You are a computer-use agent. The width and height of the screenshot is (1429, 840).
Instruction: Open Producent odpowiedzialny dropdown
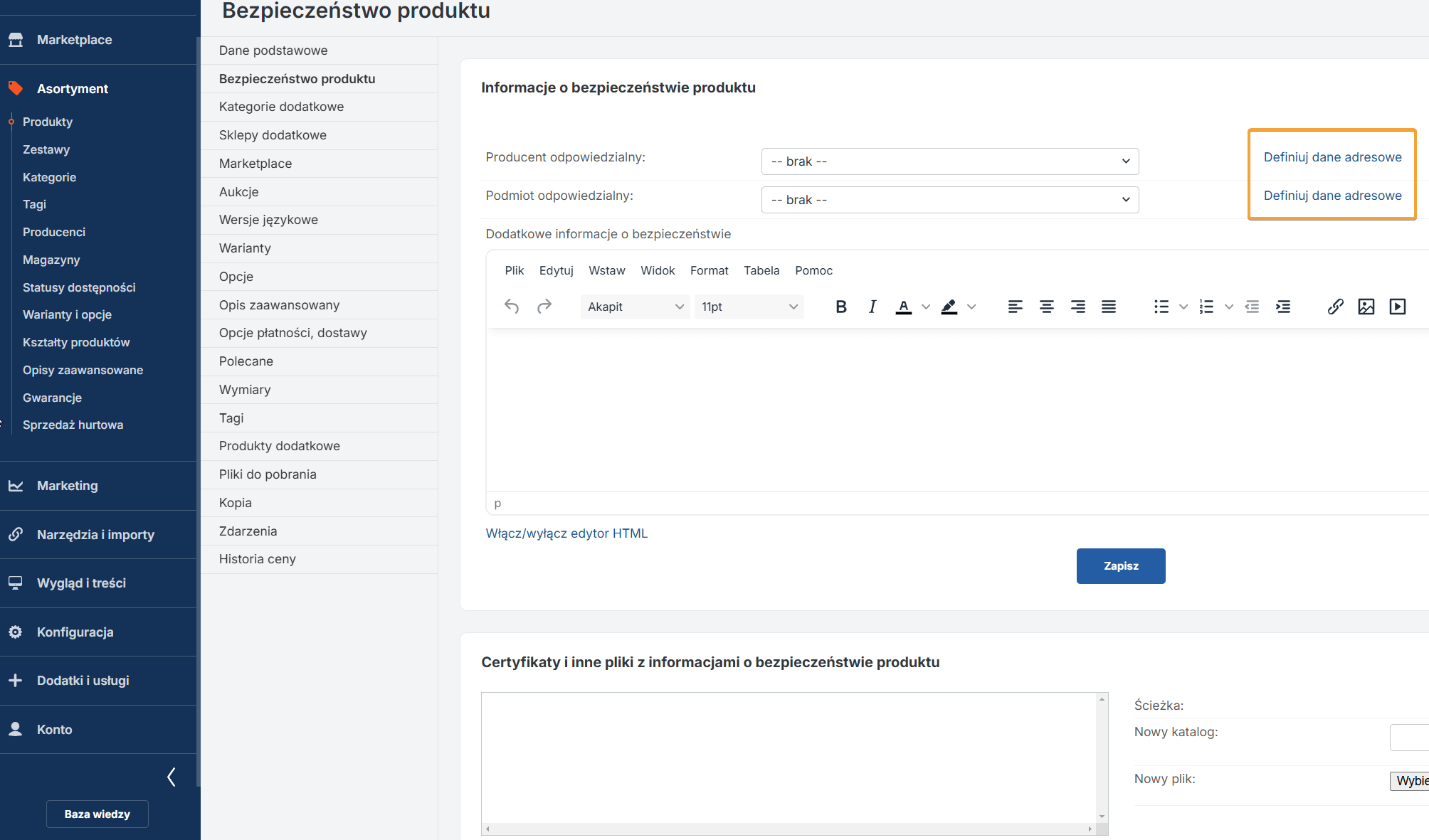(x=949, y=161)
